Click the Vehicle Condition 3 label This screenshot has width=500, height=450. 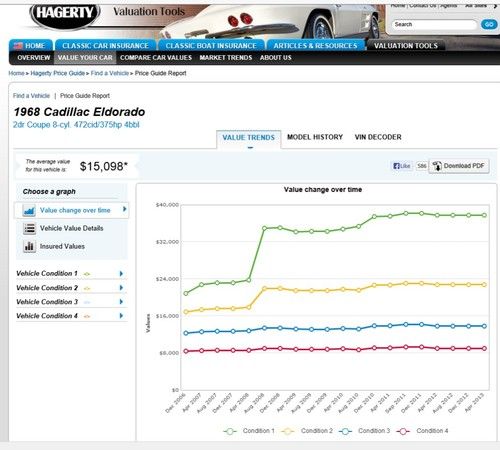pos(47,302)
